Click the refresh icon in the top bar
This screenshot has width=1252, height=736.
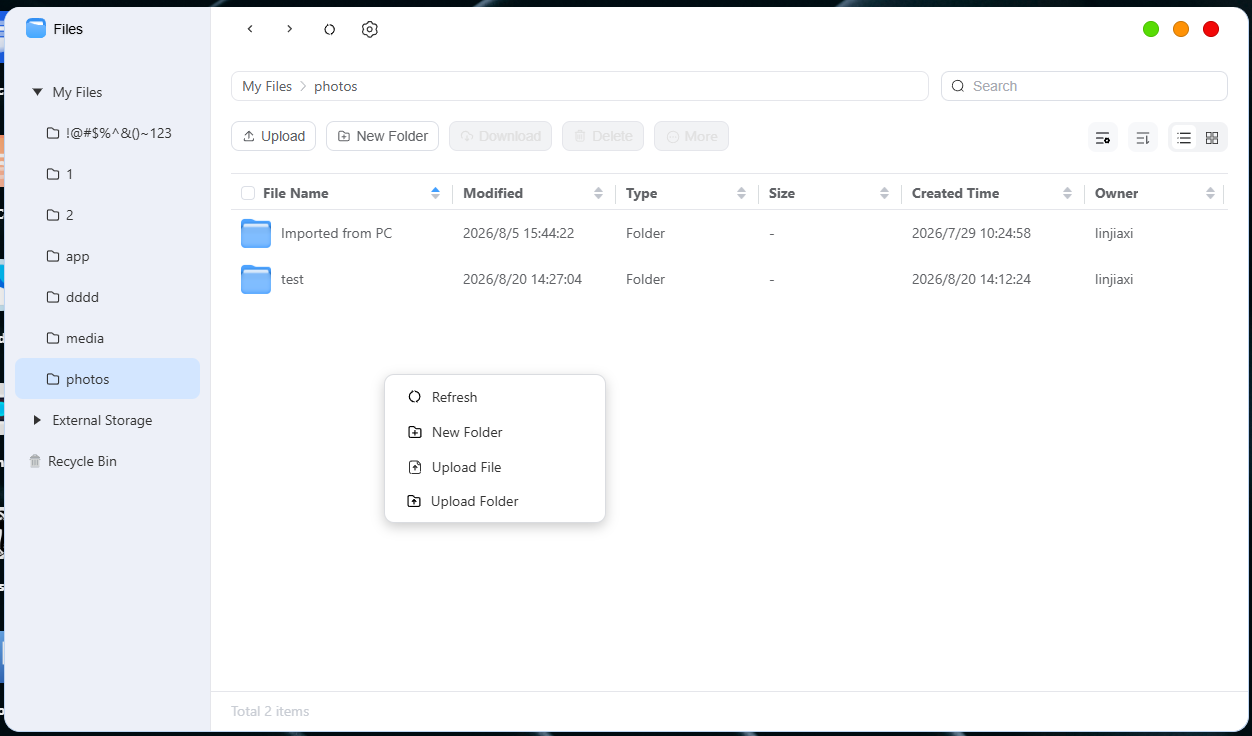tap(330, 29)
